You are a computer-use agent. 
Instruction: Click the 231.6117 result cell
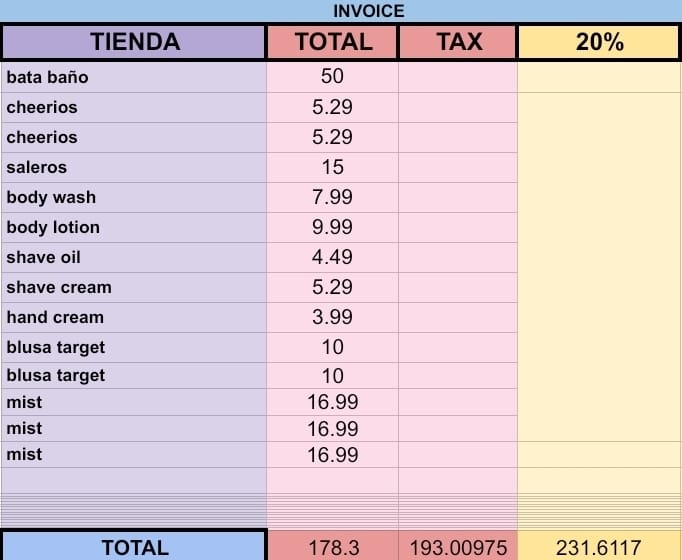pos(599,547)
